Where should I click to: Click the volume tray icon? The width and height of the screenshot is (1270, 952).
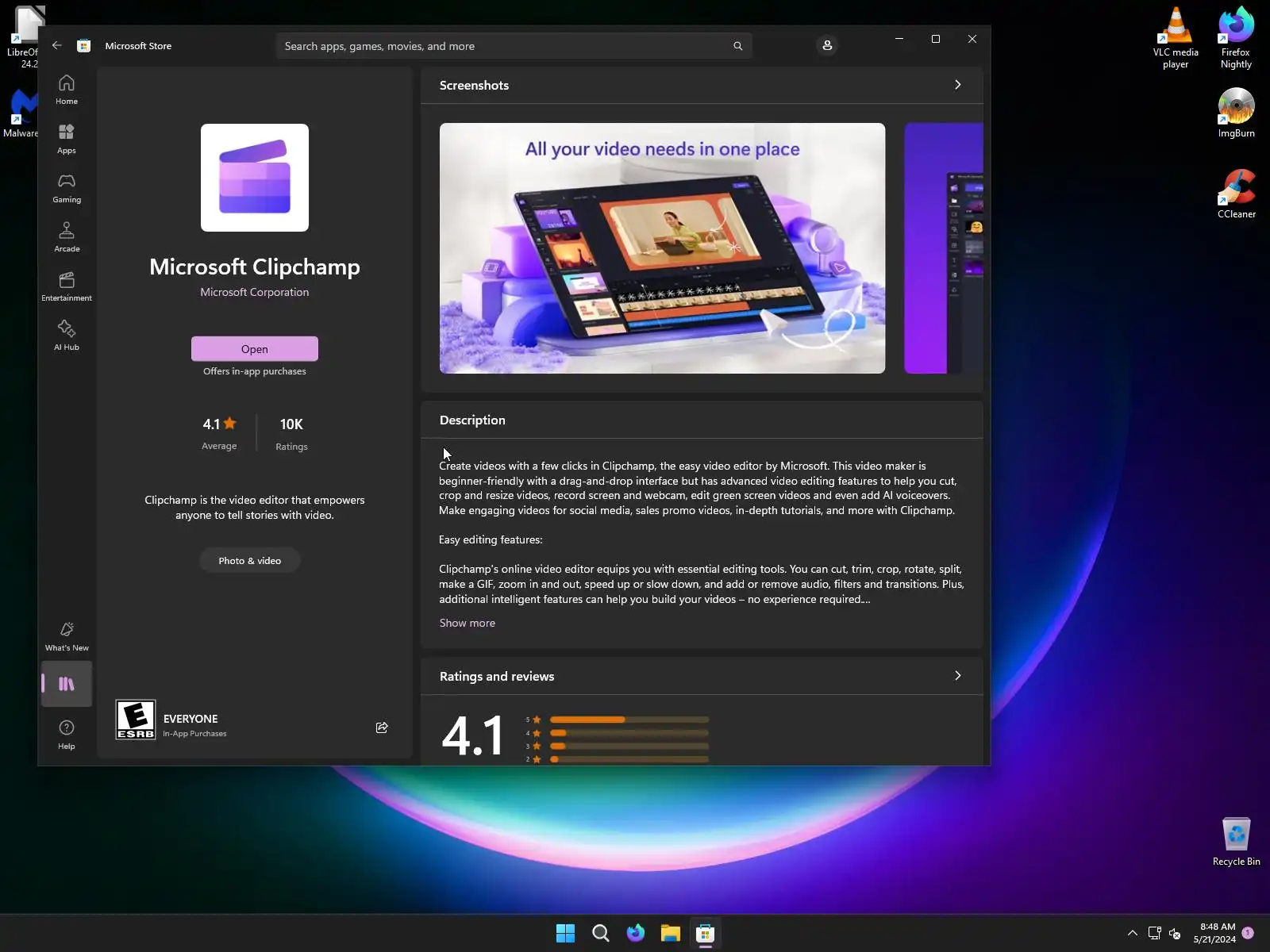1176,933
